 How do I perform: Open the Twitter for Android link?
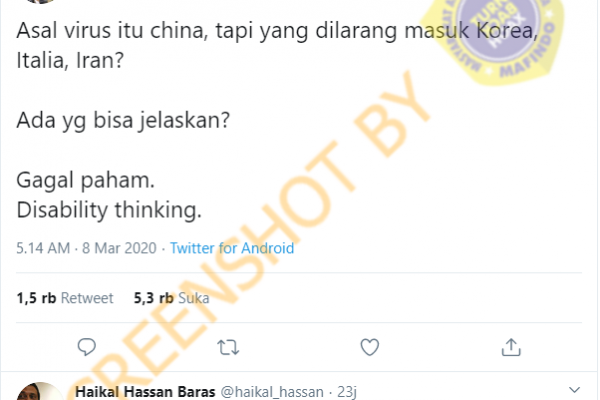pos(232,248)
